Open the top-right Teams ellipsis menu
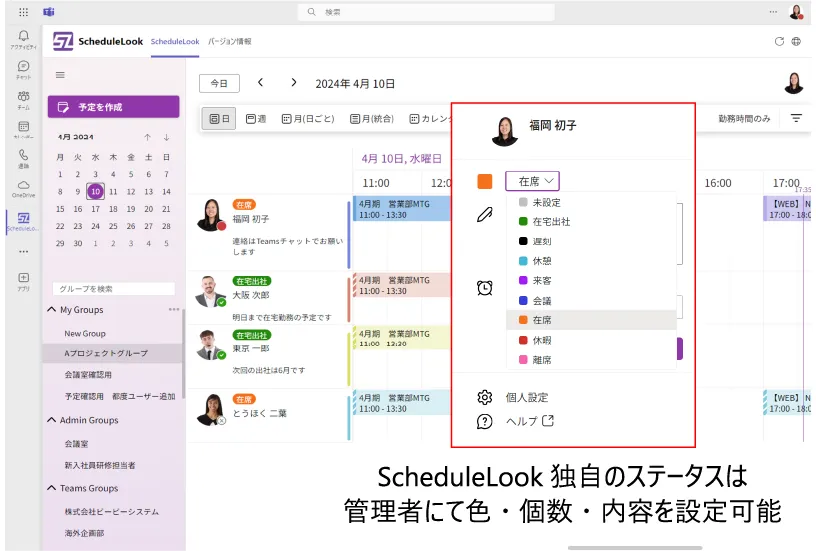The image size is (816, 551). [x=773, y=12]
